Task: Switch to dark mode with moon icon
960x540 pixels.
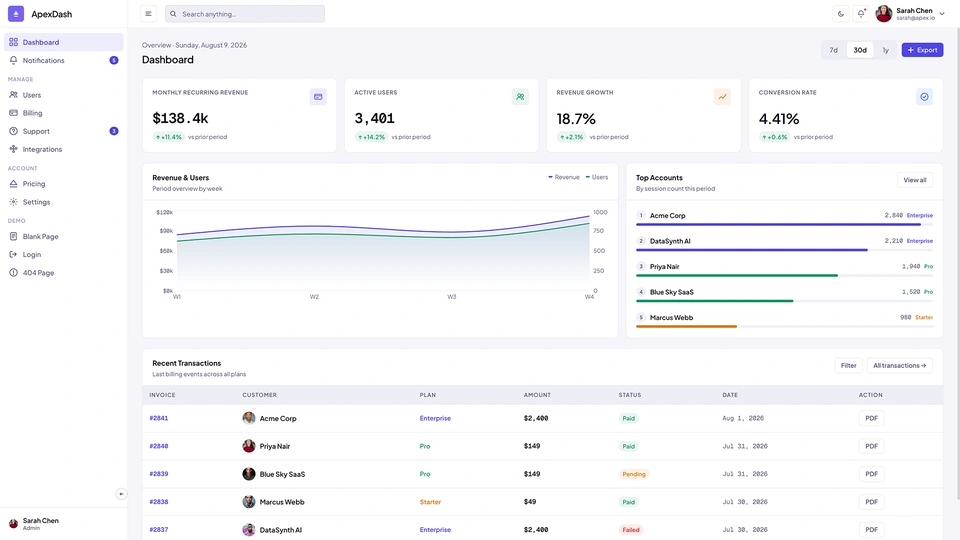Action: pos(841,13)
